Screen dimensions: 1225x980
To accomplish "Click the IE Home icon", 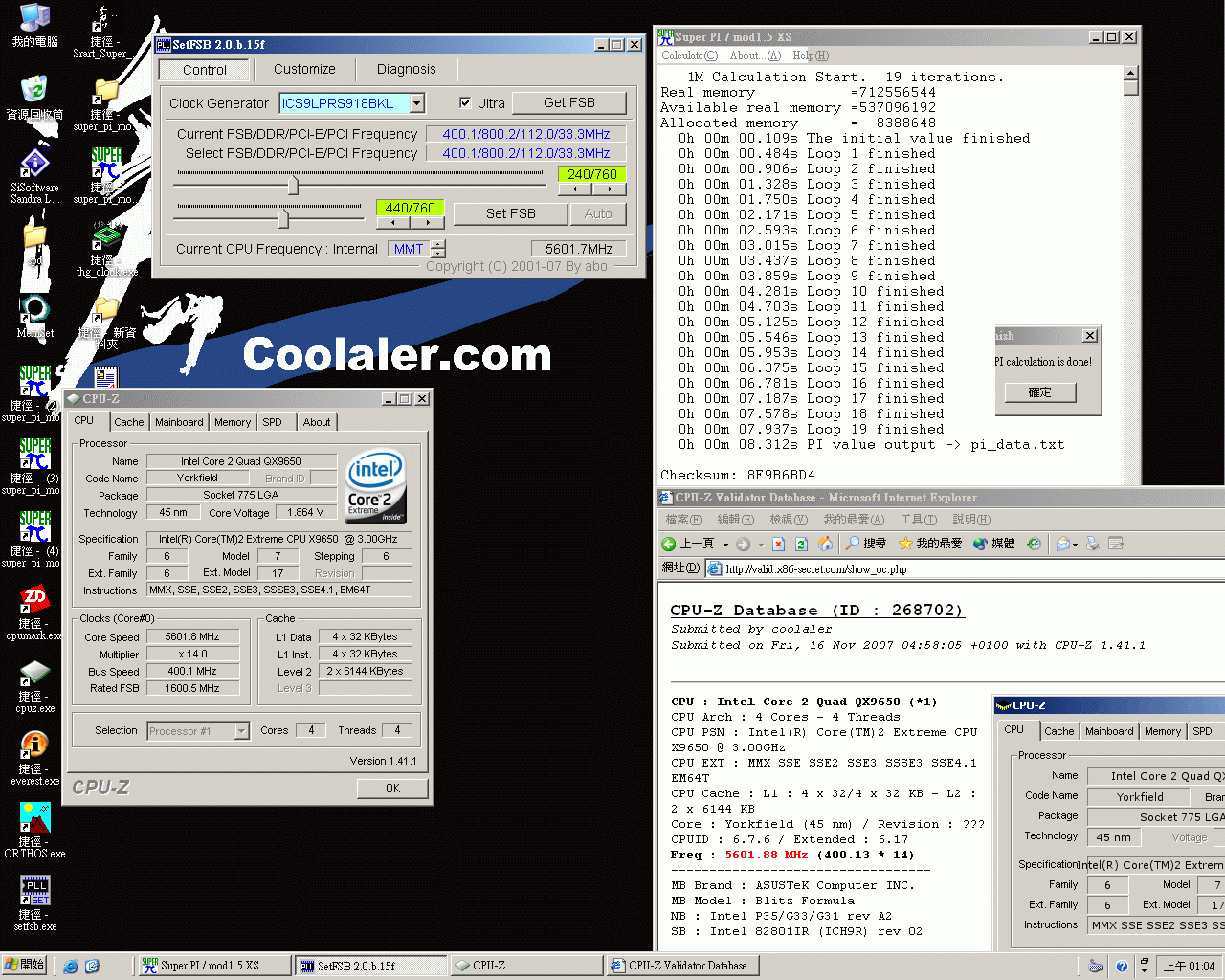I will [825, 544].
